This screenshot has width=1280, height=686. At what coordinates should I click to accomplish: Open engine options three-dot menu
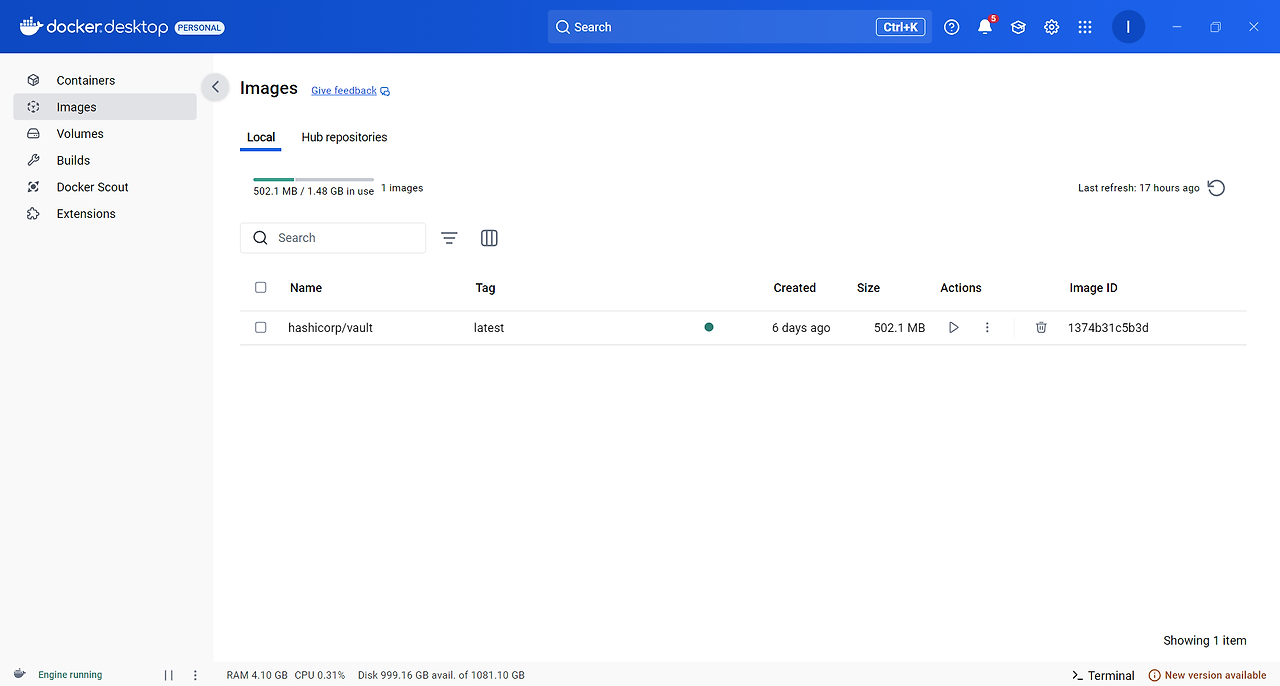click(x=195, y=675)
